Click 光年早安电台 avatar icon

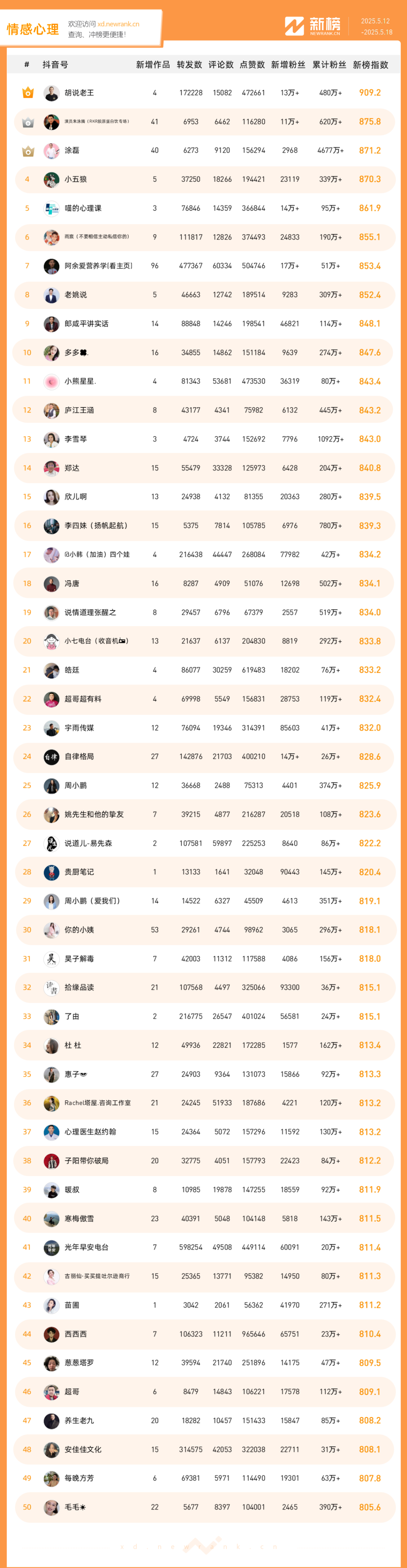pos(52,1247)
